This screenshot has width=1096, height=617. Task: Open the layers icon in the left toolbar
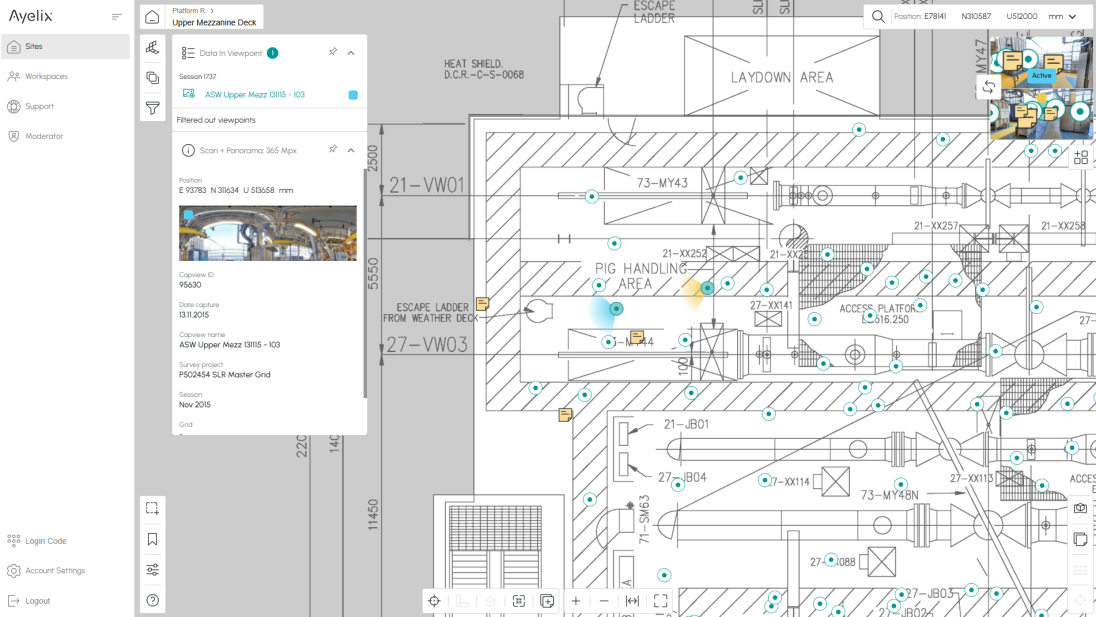click(152, 78)
